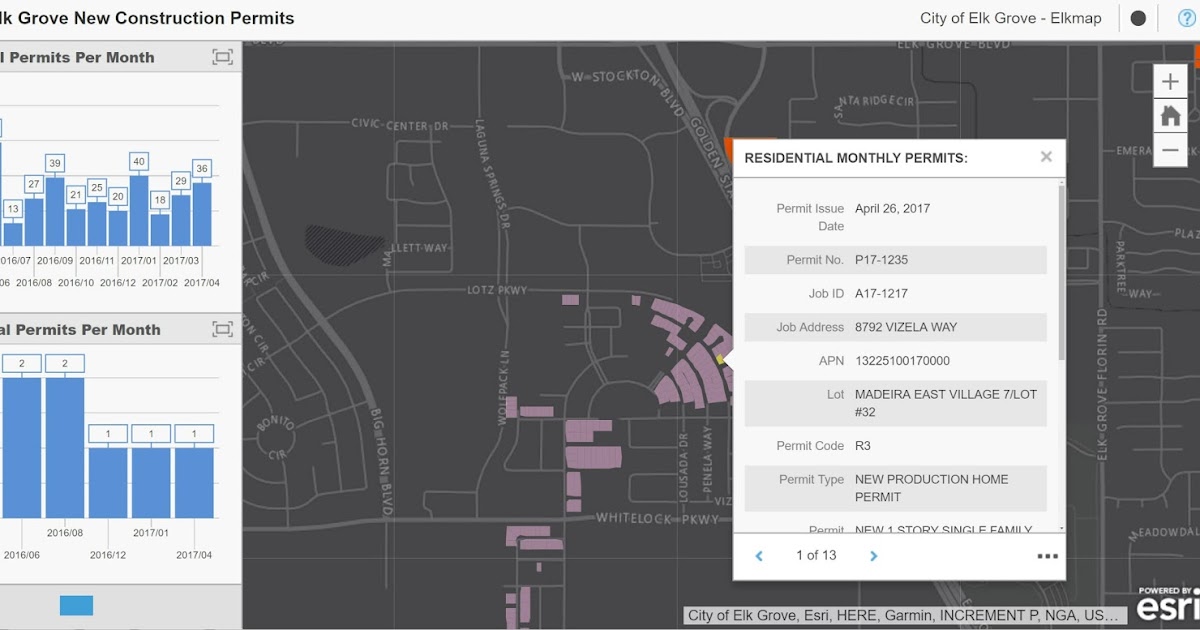Image resolution: width=1200 pixels, height=630 pixels.
Task: Select the blue legend swatch below the charts
Action: tap(78, 605)
